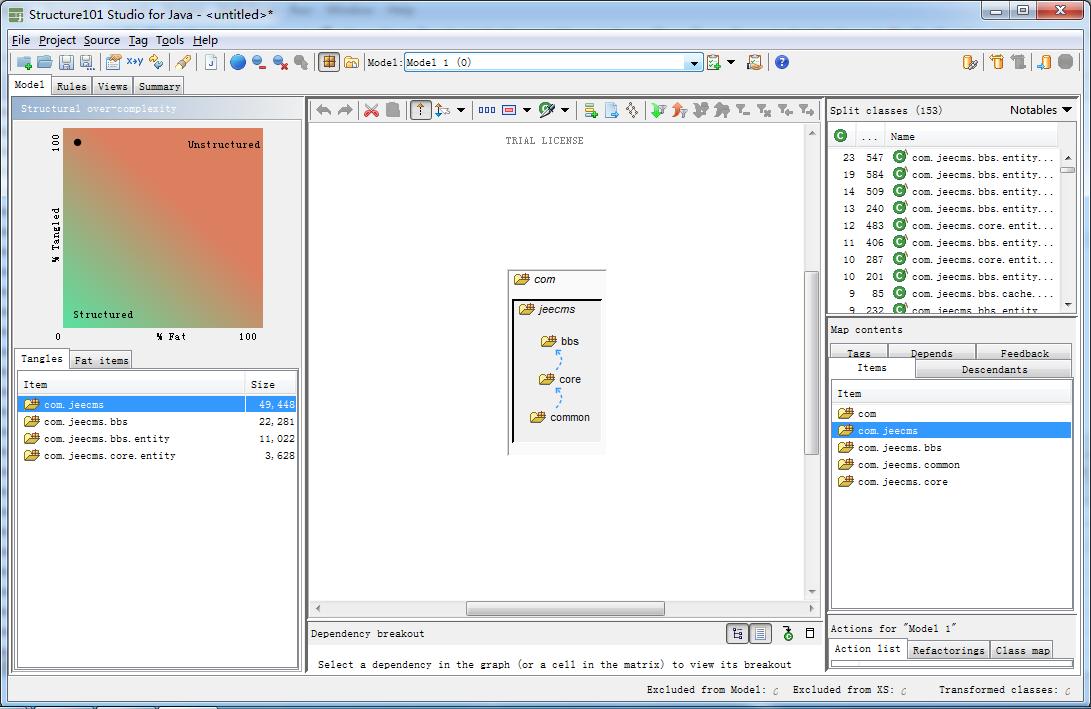Open the Project menu
1091x709 pixels.
[57, 40]
